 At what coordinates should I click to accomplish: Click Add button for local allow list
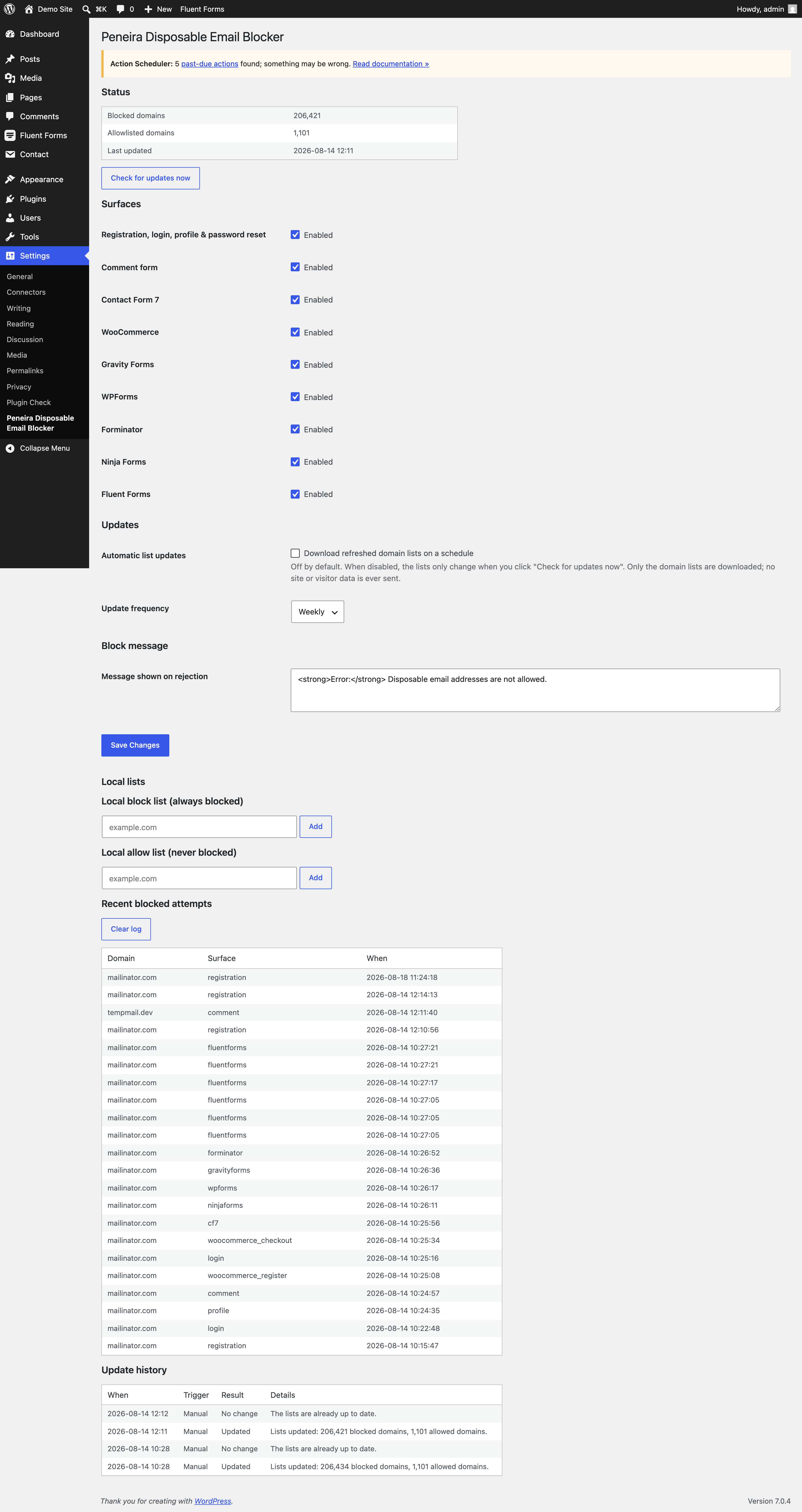coord(316,878)
